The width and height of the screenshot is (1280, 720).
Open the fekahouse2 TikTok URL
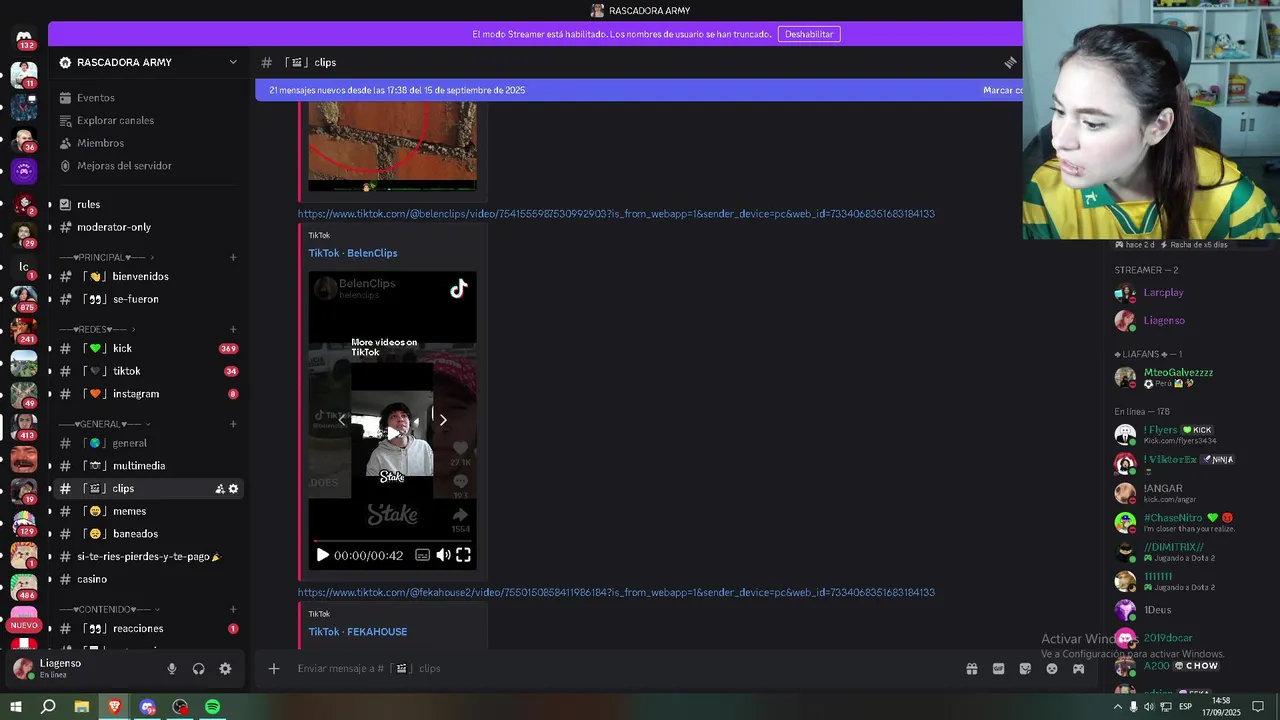pos(616,593)
